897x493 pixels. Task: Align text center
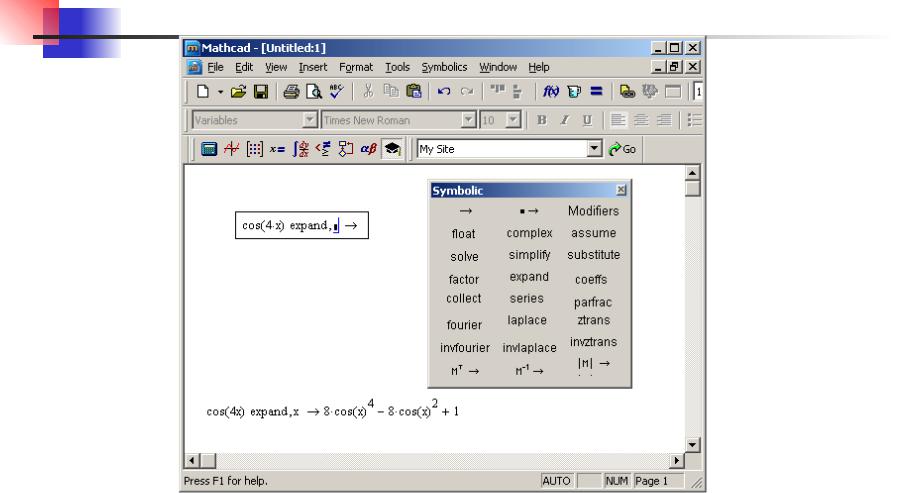(641, 120)
